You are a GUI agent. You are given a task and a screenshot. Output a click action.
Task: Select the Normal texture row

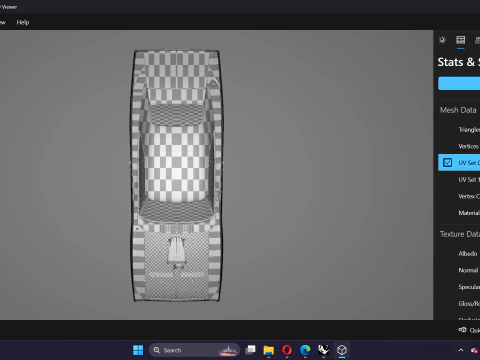pos(459,270)
